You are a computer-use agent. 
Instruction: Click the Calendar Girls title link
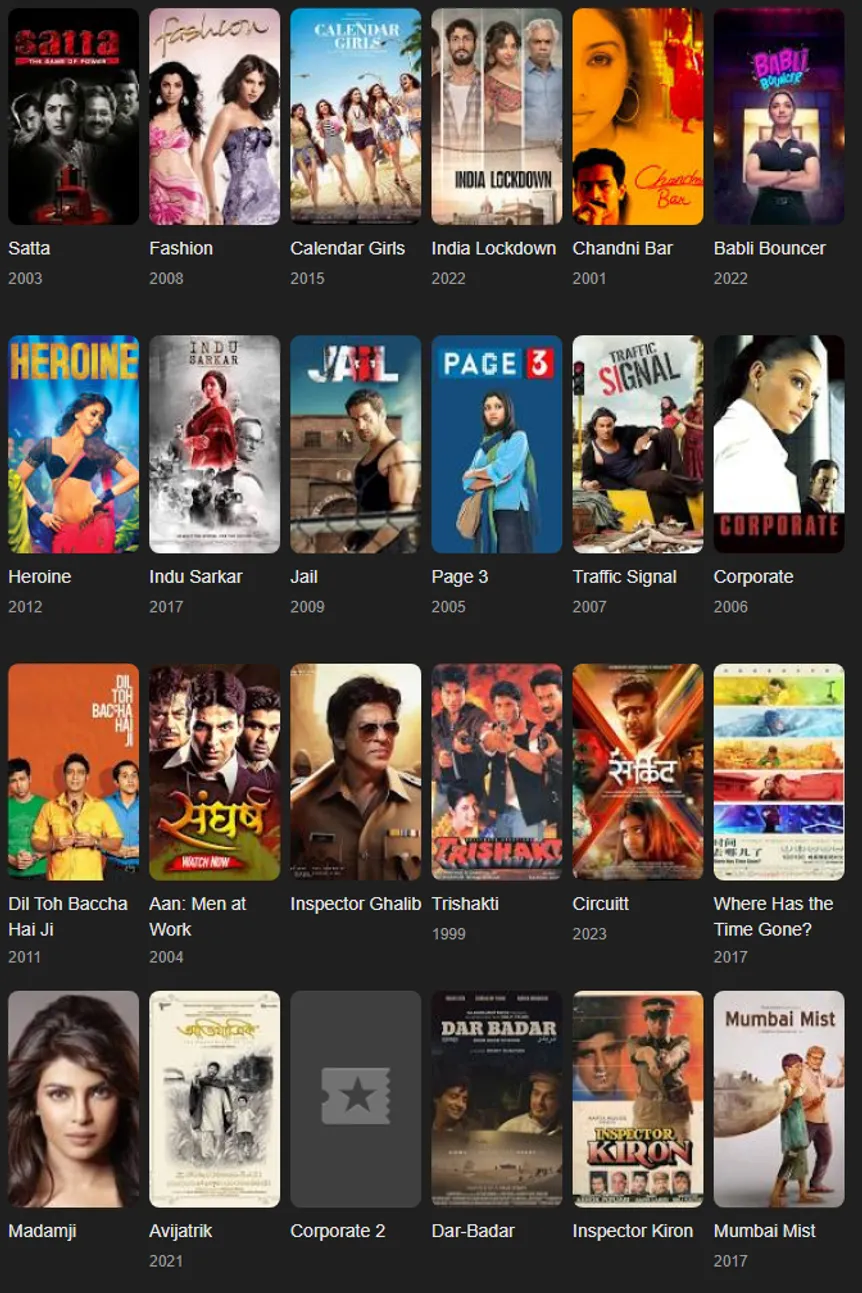click(x=348, y=248)
